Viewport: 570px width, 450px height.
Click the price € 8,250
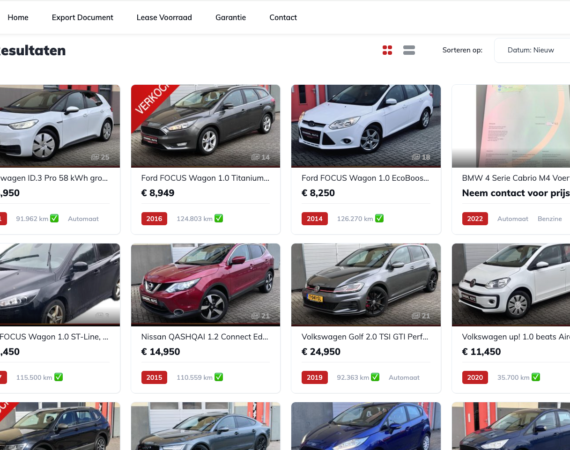tap(318, 193)
